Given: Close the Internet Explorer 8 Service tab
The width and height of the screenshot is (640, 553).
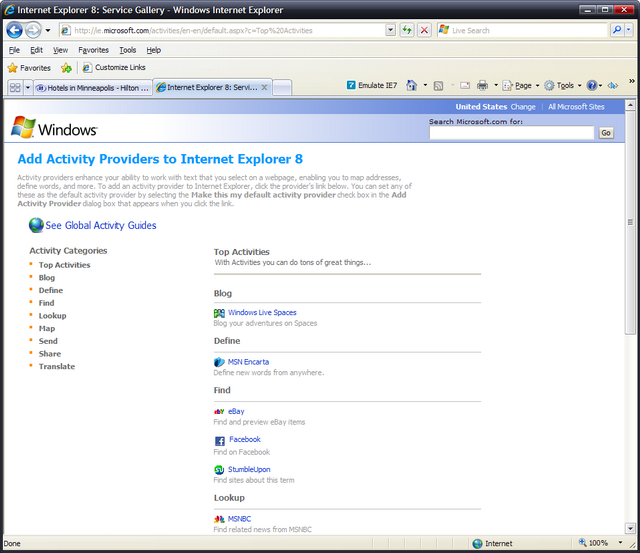Looking at the screenshot, I should 264,87.
